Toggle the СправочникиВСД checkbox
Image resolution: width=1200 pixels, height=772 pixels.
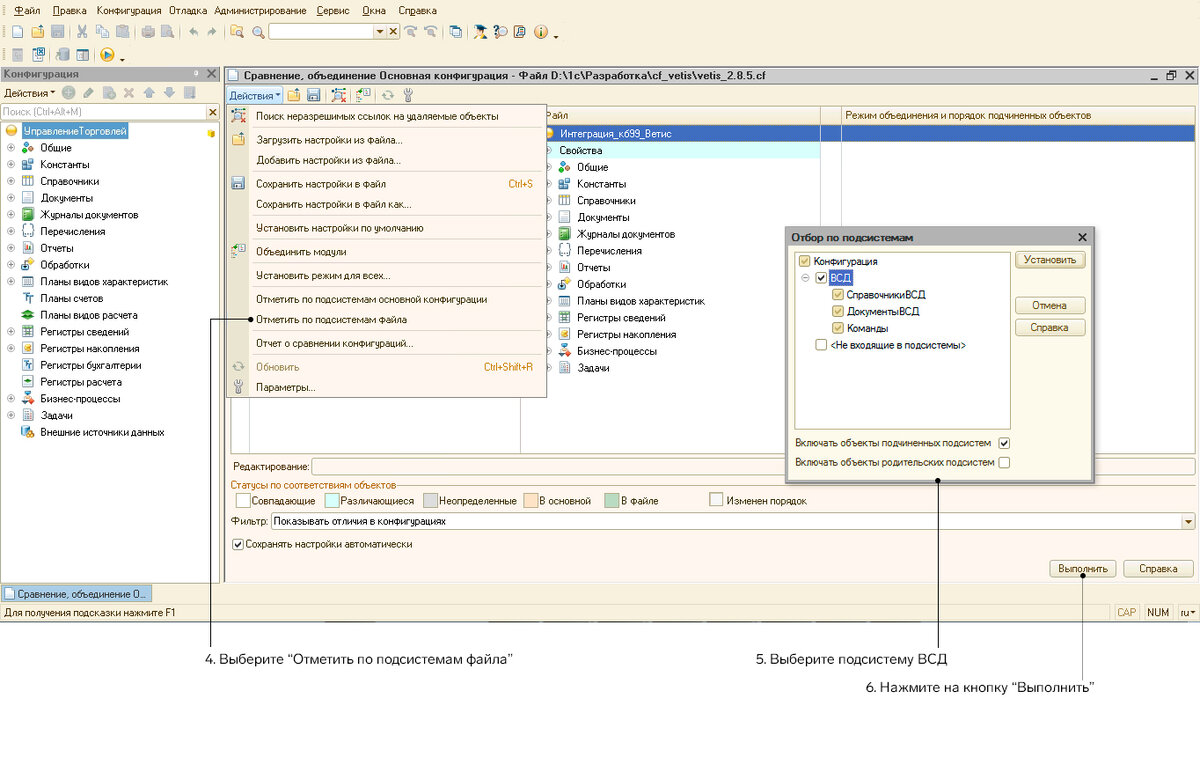pyautogui.click(x=838, y=295)
